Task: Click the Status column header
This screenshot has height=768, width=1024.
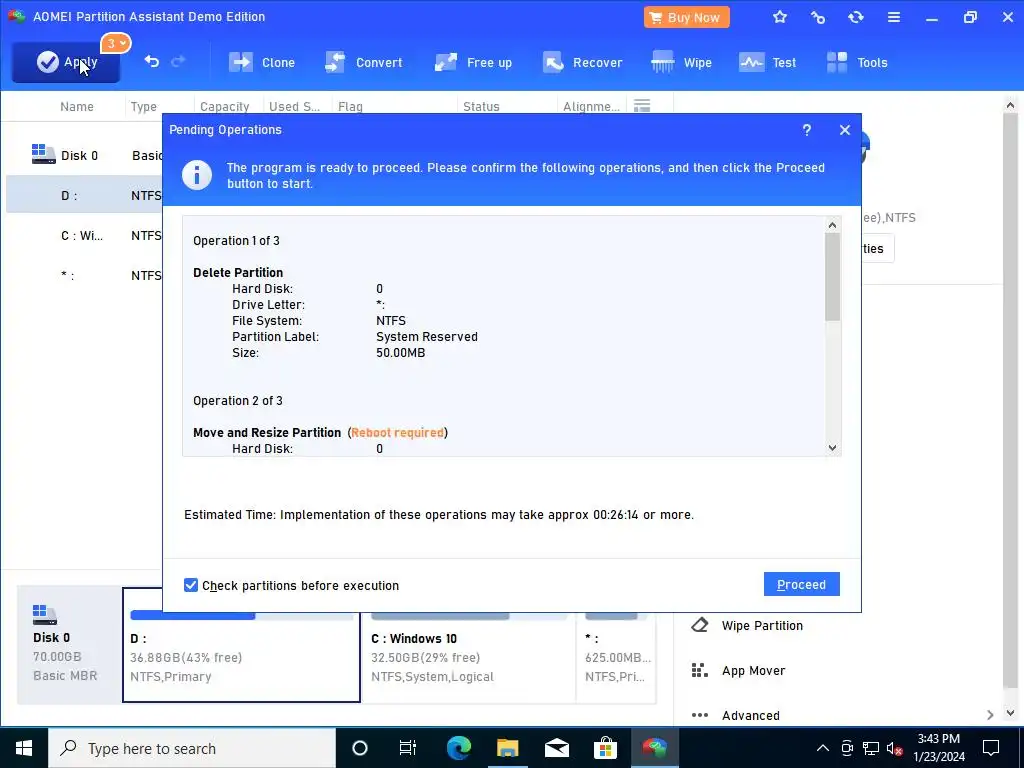Action: [481, 106]
